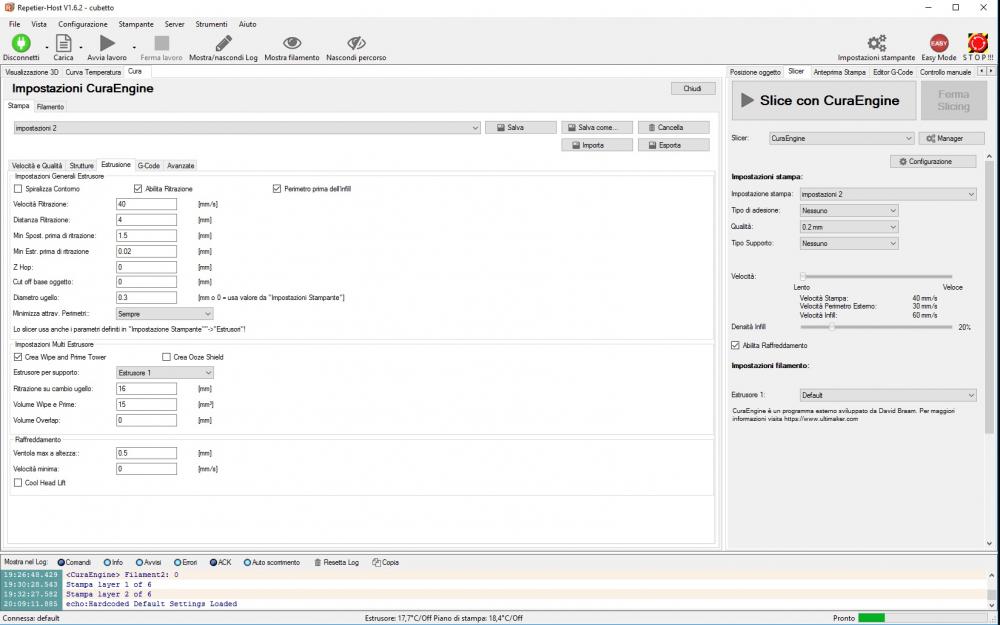Click the Mostra filamento eye icon
This screenshot has width=1000, height=625.
[x=292, y=43]
